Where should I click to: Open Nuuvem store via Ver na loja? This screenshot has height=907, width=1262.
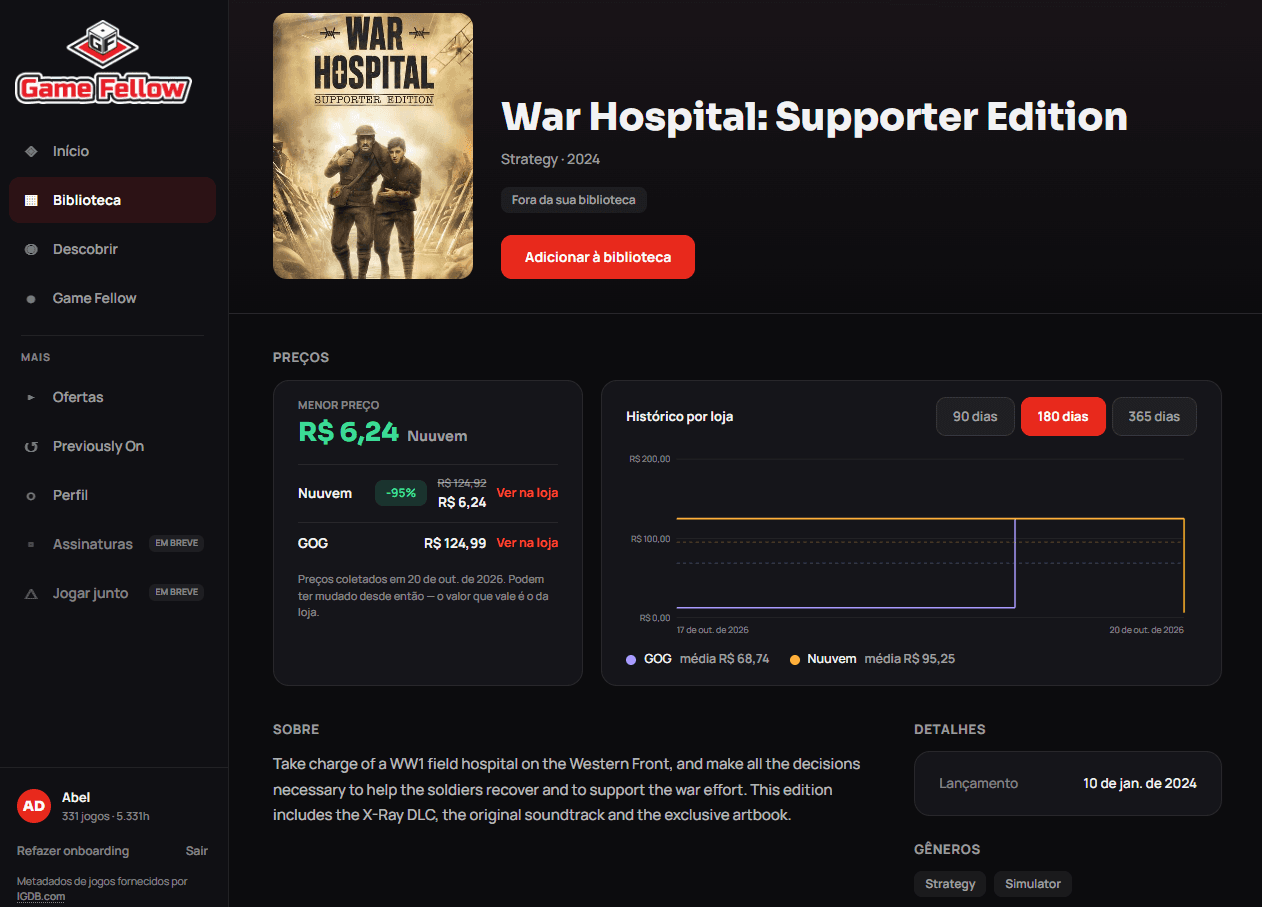point(527,492)
